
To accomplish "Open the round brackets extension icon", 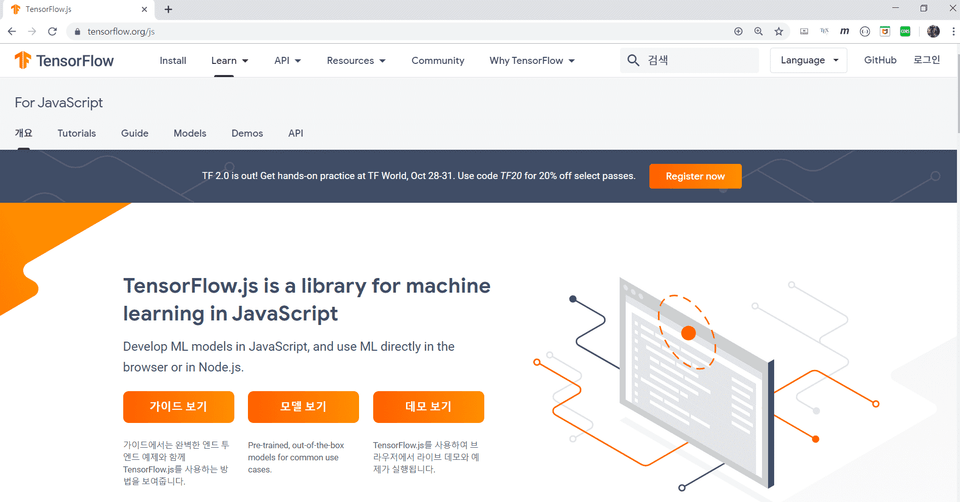I will (864, 31).
